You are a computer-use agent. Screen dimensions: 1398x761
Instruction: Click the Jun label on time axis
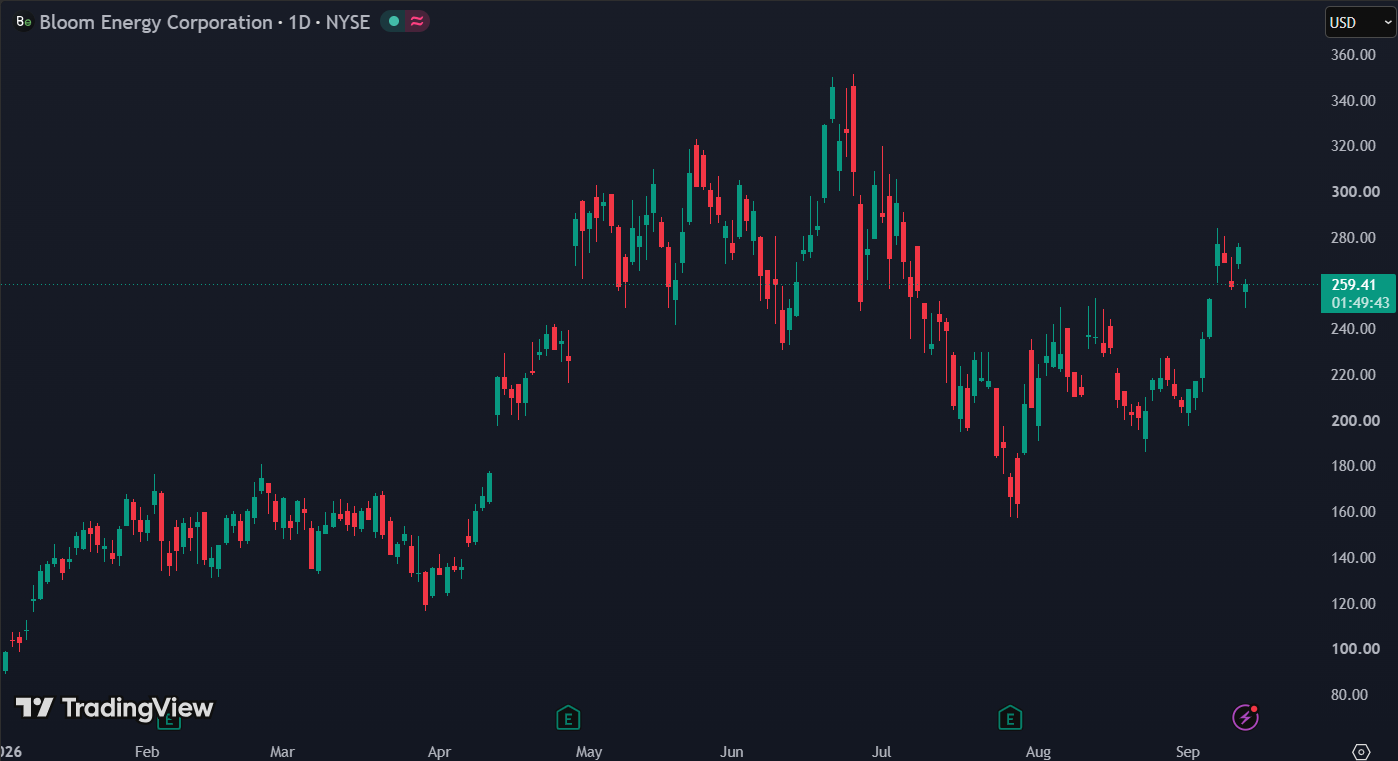(732, 752)
